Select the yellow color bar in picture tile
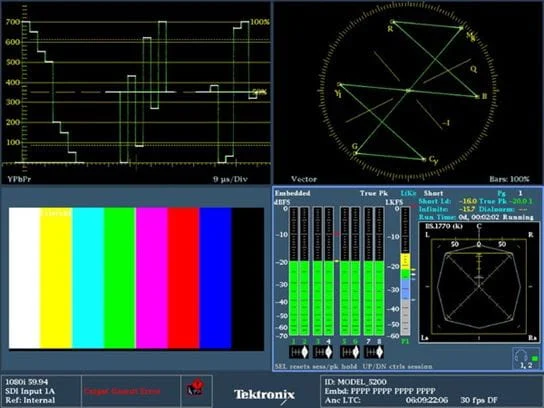Viewport: 544px width, 408px height. (x=56, y=278)
